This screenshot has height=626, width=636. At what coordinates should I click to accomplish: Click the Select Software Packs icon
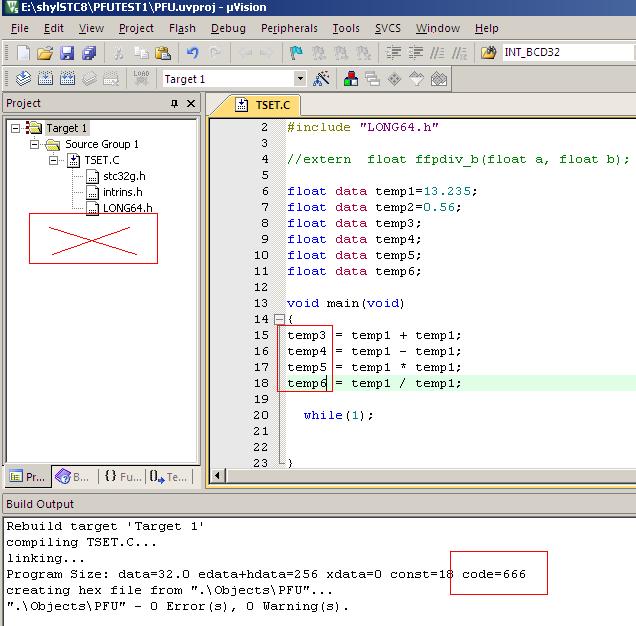point(416,78)
